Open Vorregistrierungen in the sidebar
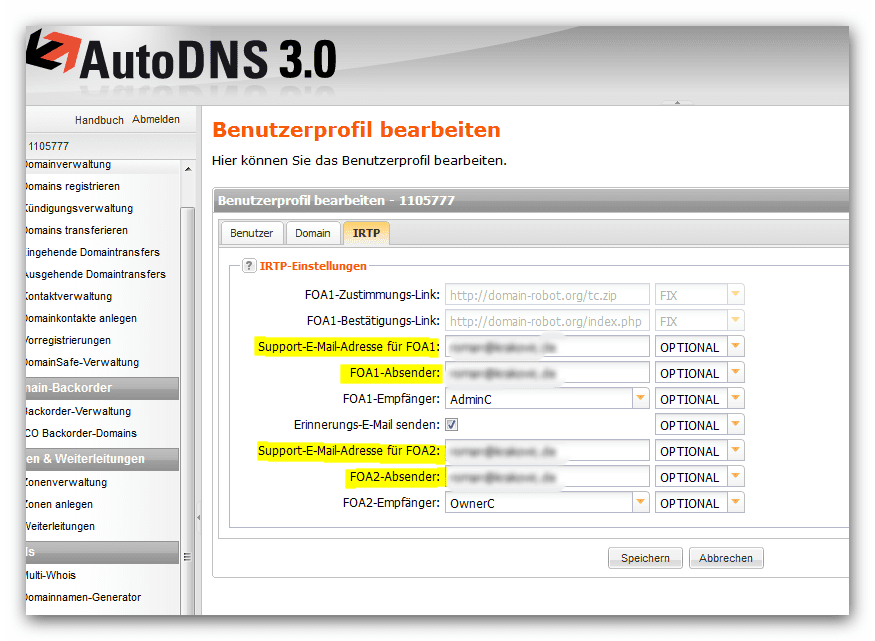Viewport: 875px width, 641px height. [x=68, y=340]
